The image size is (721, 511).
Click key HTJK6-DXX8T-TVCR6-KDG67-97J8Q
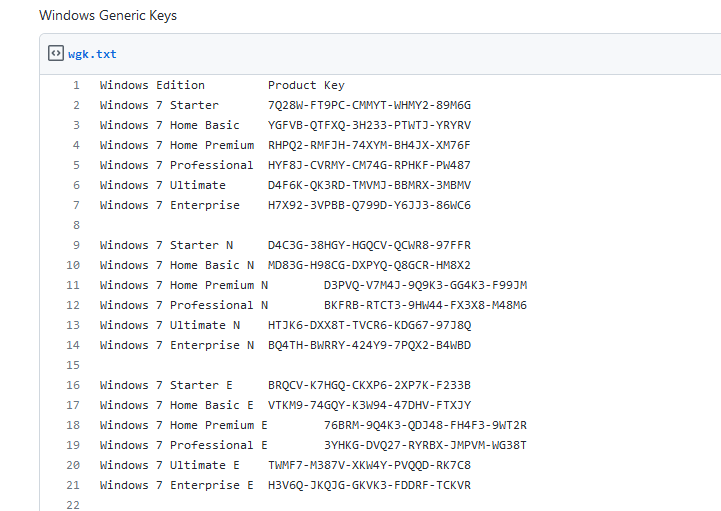369,325
